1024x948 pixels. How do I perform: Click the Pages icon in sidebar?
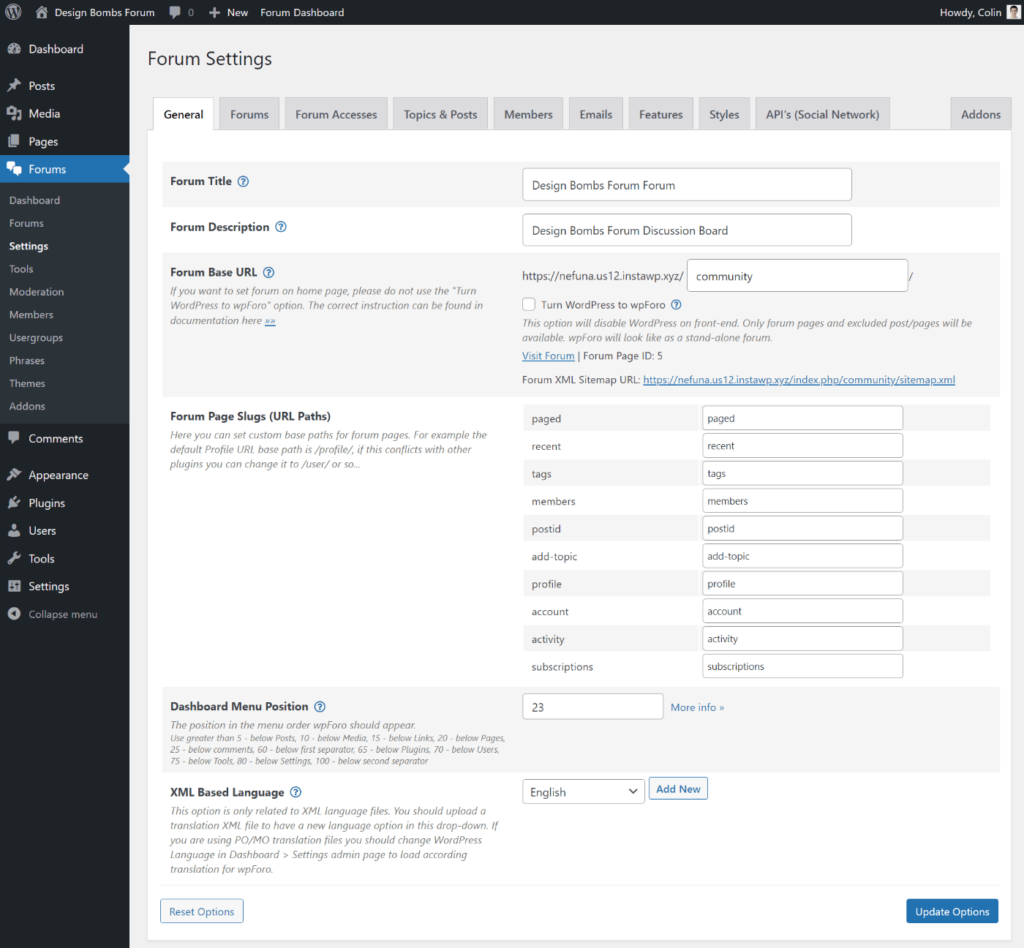tap(14, 141)
